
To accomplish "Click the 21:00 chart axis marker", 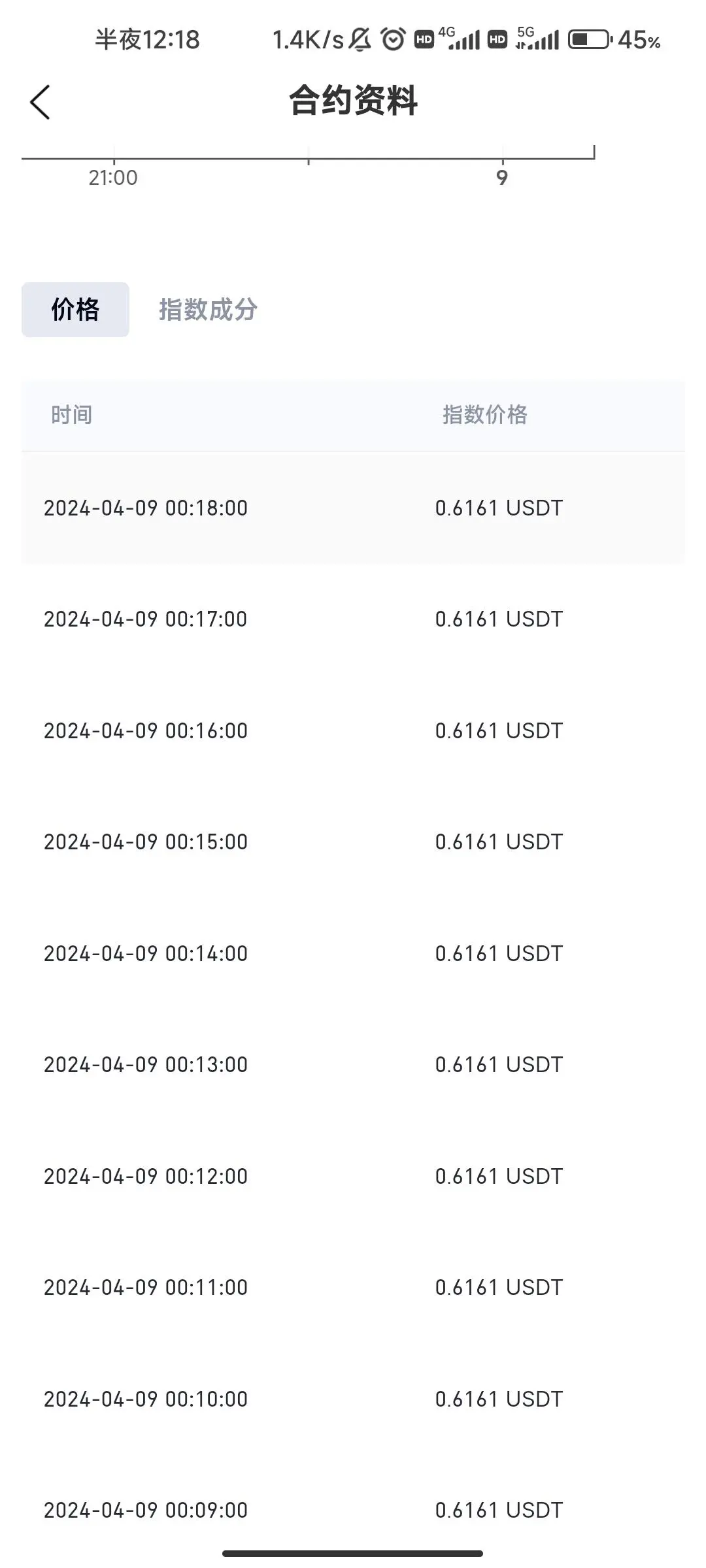I will [113, 178].
